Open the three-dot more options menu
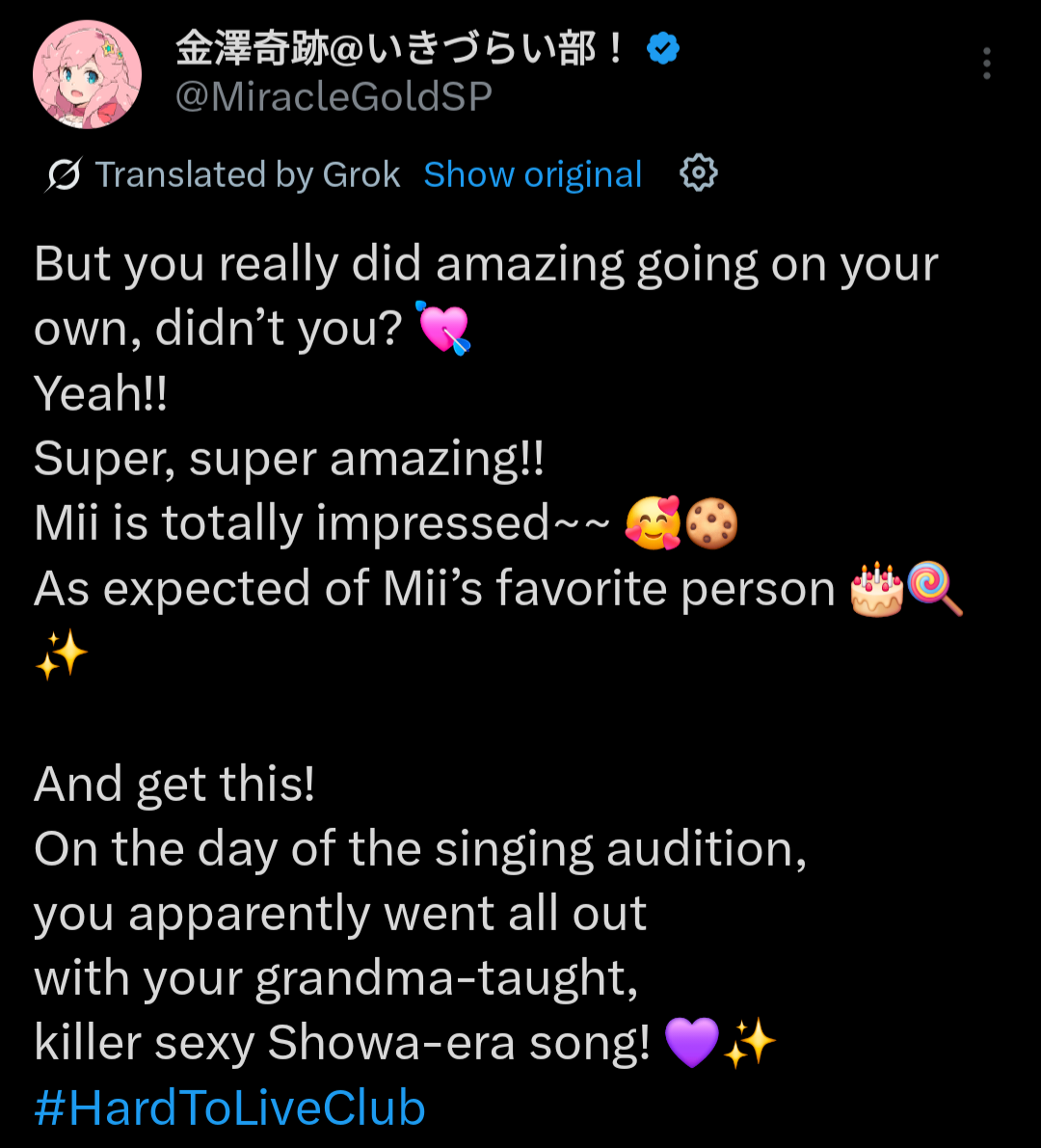This screenshot has width=1041, height=1148. coord(986,64)
